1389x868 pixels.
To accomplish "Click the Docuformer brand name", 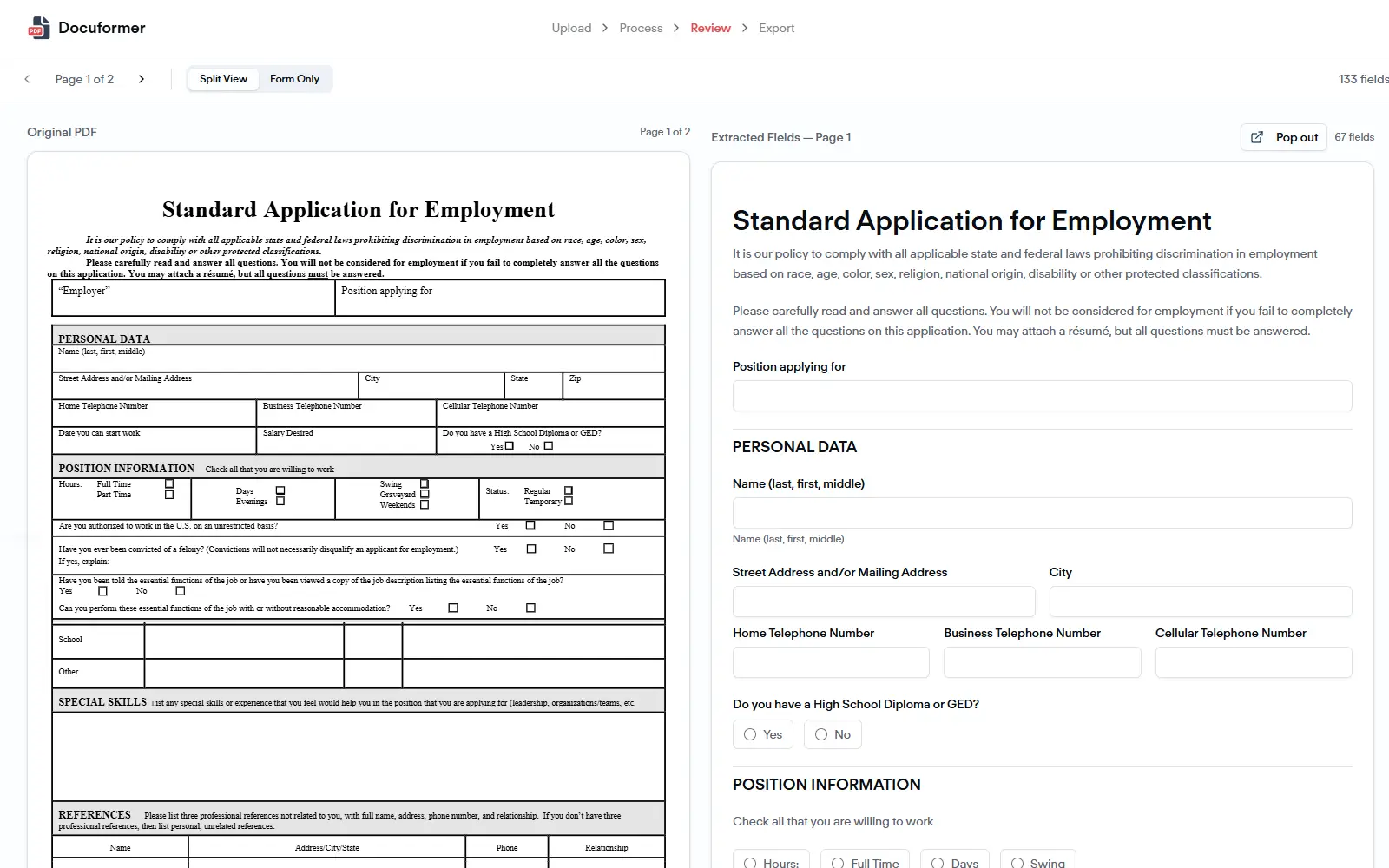I will 102,28.
